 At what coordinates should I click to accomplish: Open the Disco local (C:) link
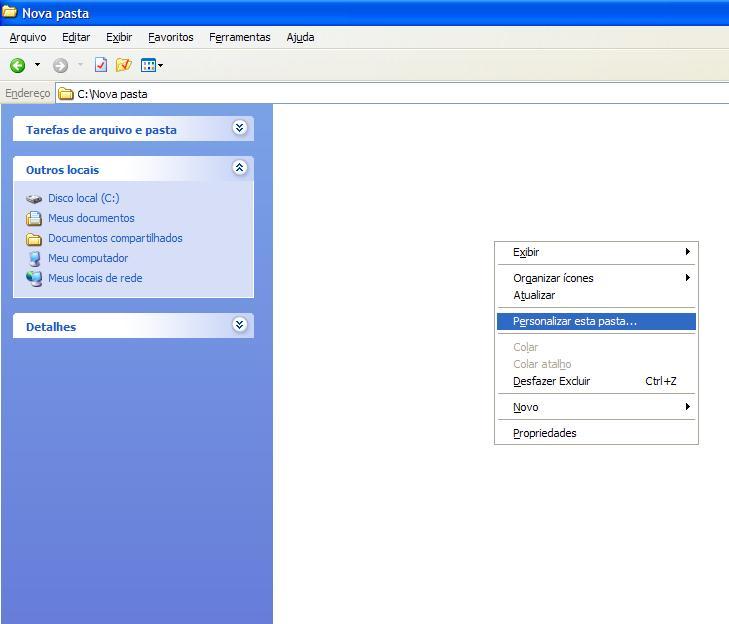(84, 199)
